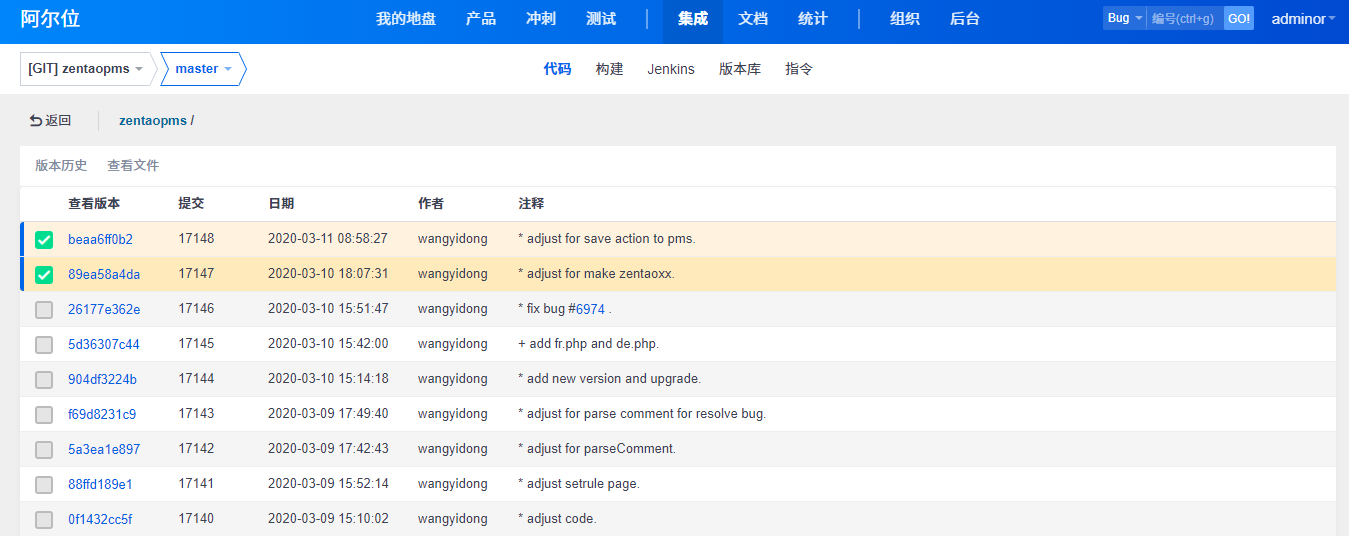The width and height of the screenshot is (1349, 536).
Task: Expand the [GIT] zentaopms repository dropdown
Action: pos(86,69)
